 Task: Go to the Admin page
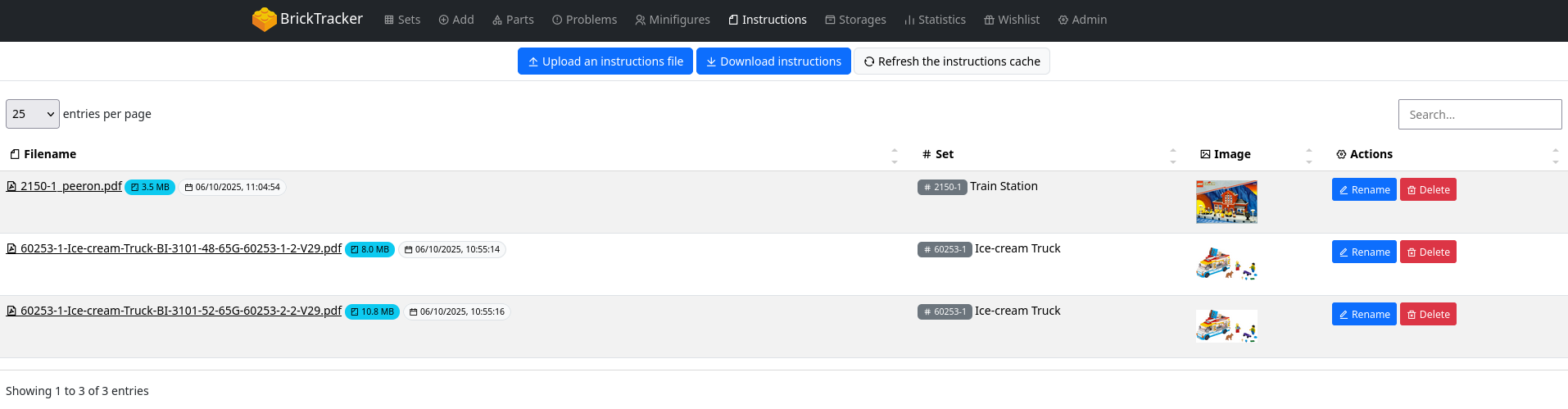tap(1082, 20)
